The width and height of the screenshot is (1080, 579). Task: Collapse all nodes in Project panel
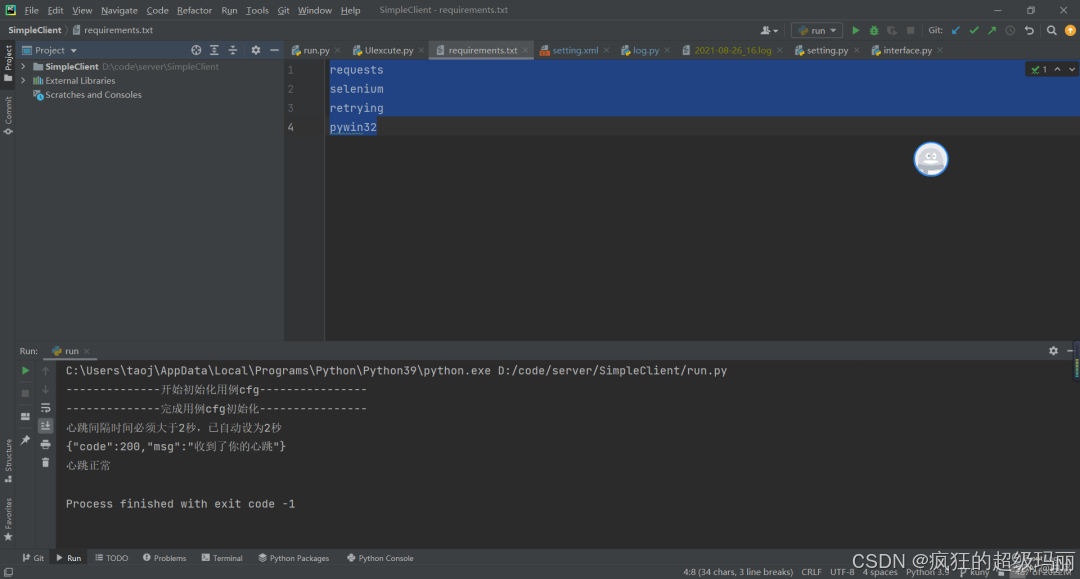[x=233, y=50]
